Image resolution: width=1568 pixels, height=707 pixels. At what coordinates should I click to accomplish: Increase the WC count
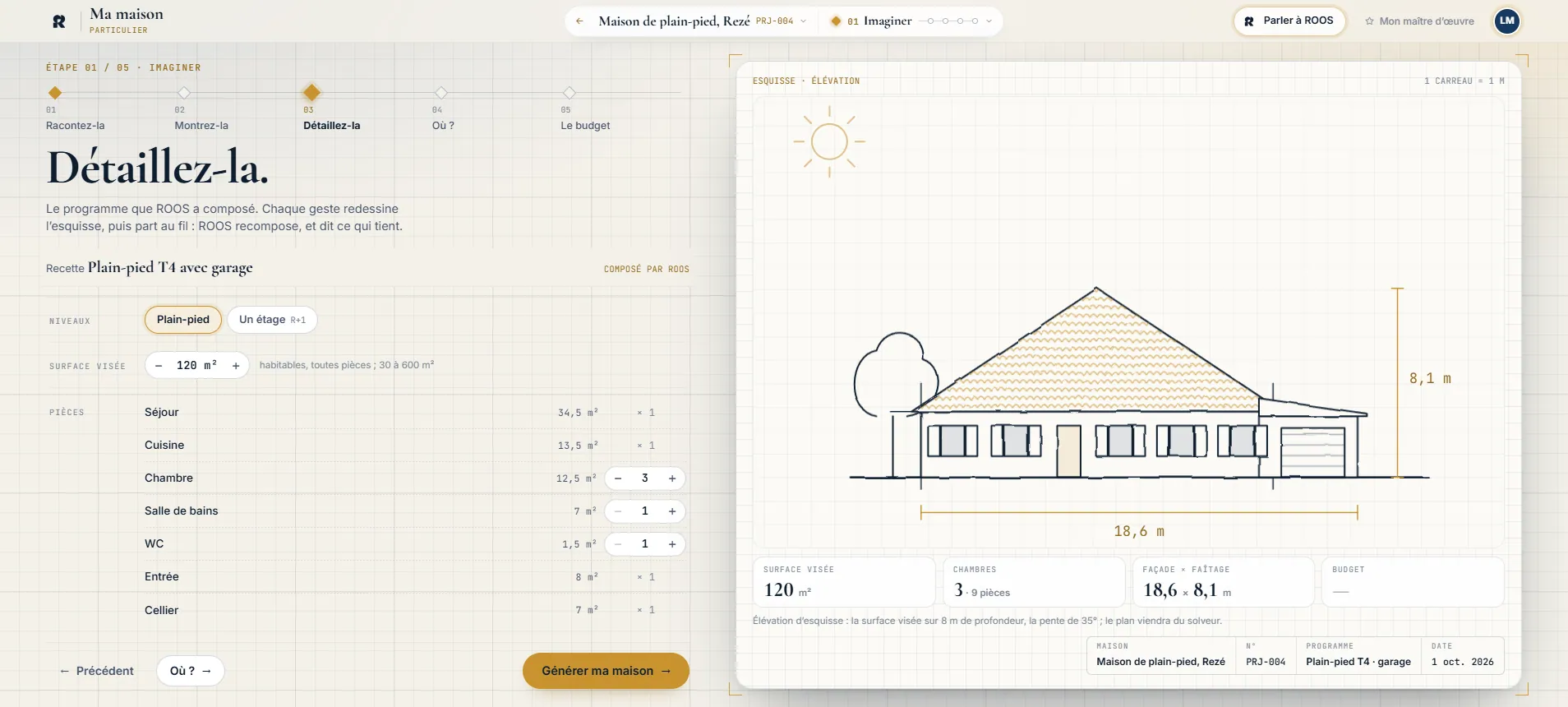coord(672,544)
